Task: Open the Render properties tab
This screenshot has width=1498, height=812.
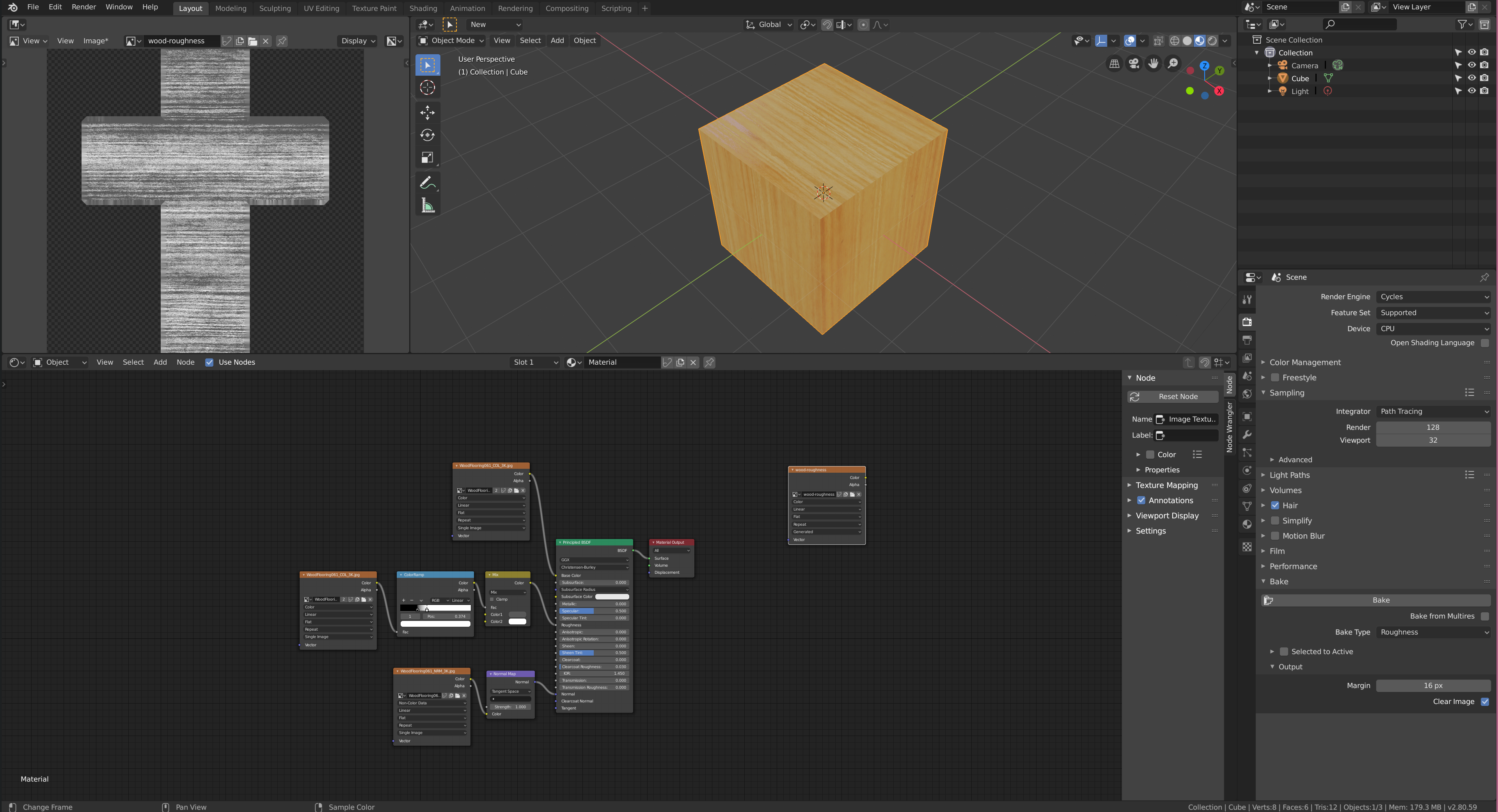Action: tap(1247, 321)
